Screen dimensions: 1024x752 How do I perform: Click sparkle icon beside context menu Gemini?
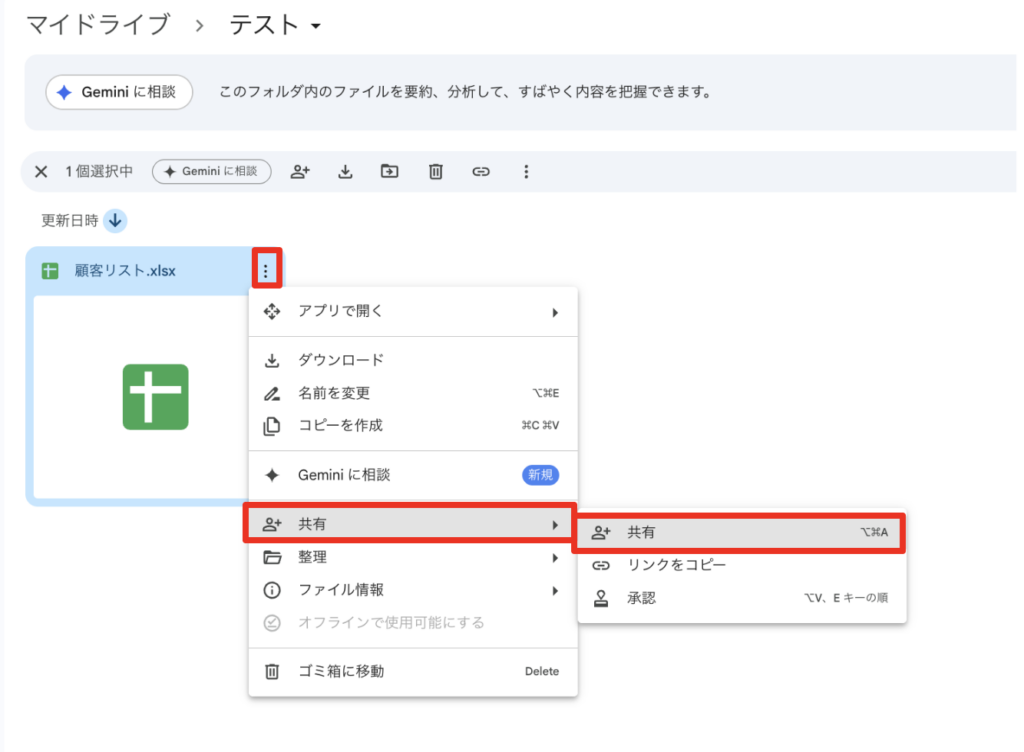tap(272, 475)
